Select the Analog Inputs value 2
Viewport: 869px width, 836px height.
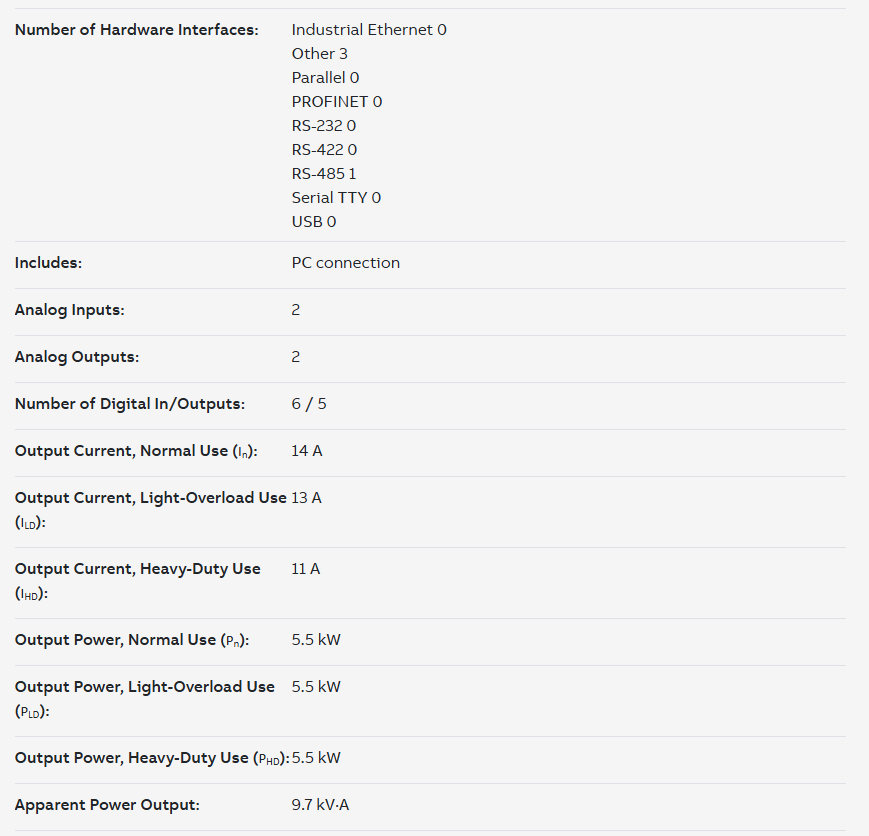(296, 310)
